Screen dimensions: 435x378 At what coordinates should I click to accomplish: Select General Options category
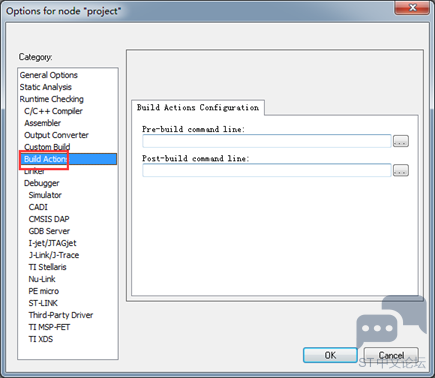49,75
